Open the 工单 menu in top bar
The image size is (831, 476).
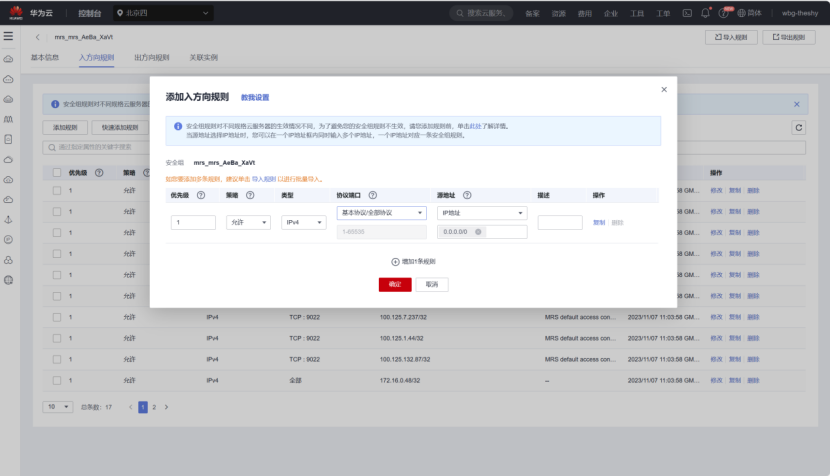tap(664, 13)
